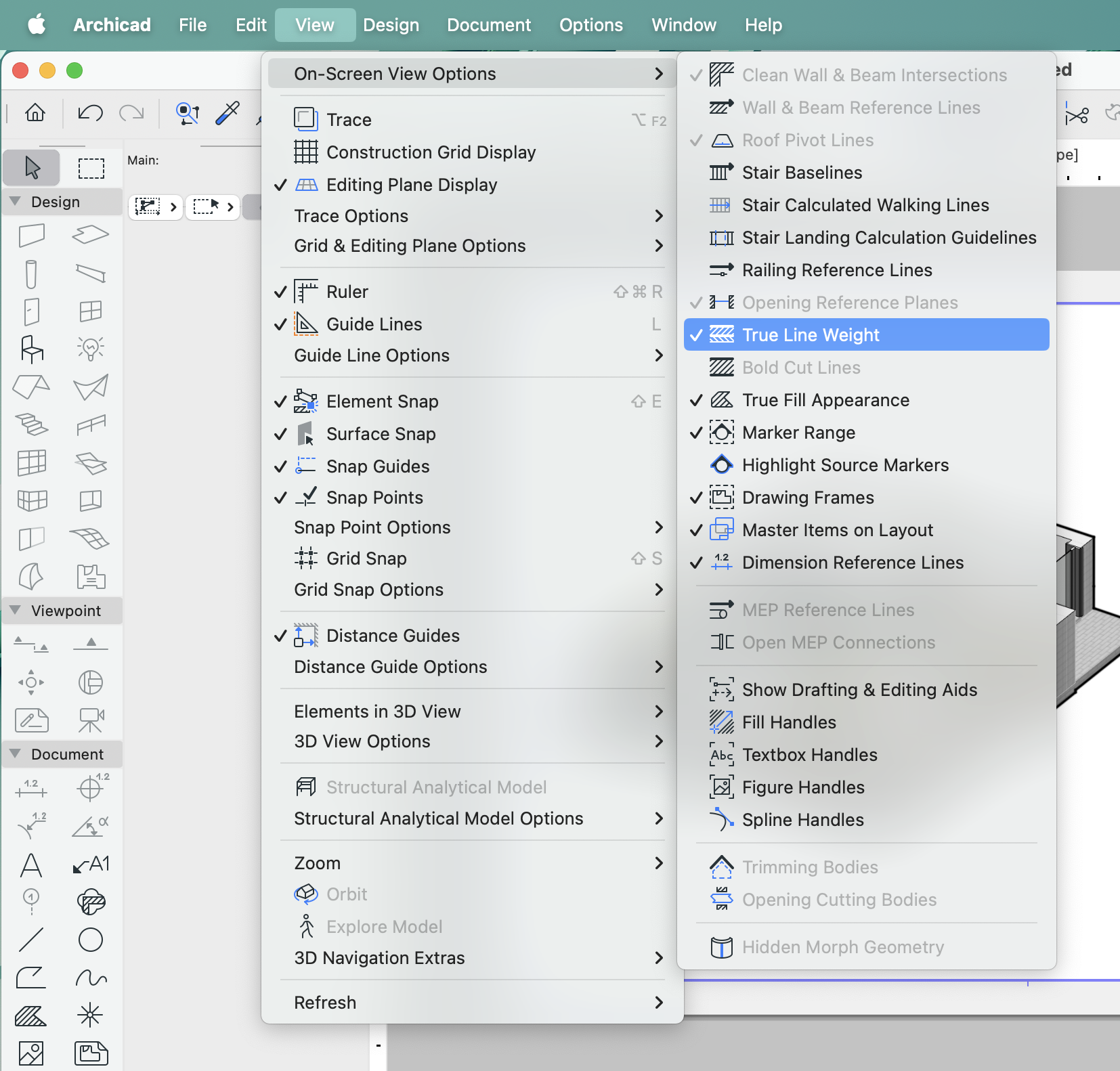Open the Window menu
The height and width of the screenshot is (1071, 1120).
[684, 25]
